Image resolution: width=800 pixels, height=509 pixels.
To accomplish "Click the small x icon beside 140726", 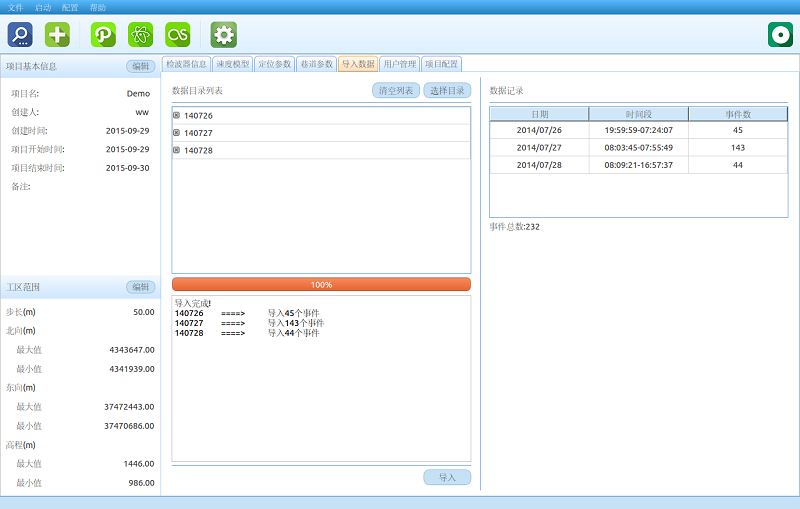I will [x=177, y=115].
